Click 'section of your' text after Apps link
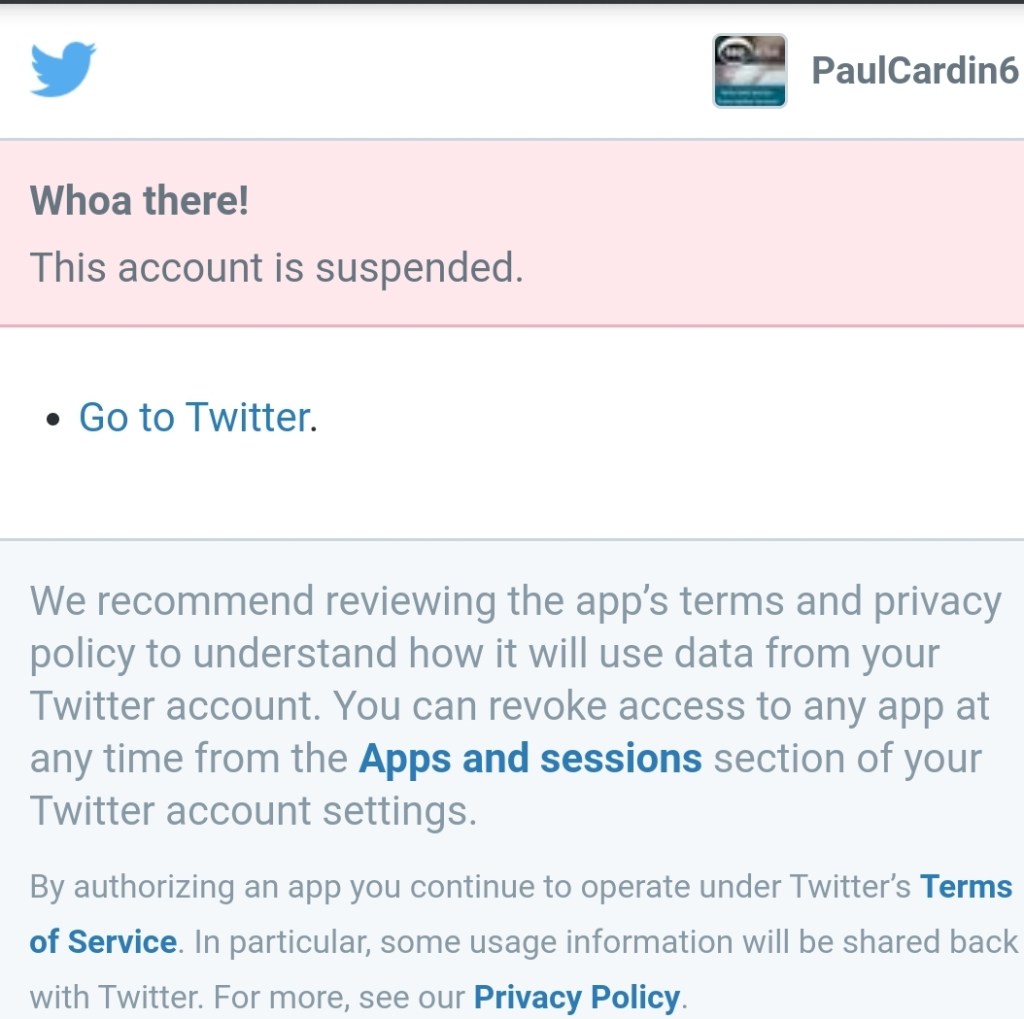 click(847, 758)
